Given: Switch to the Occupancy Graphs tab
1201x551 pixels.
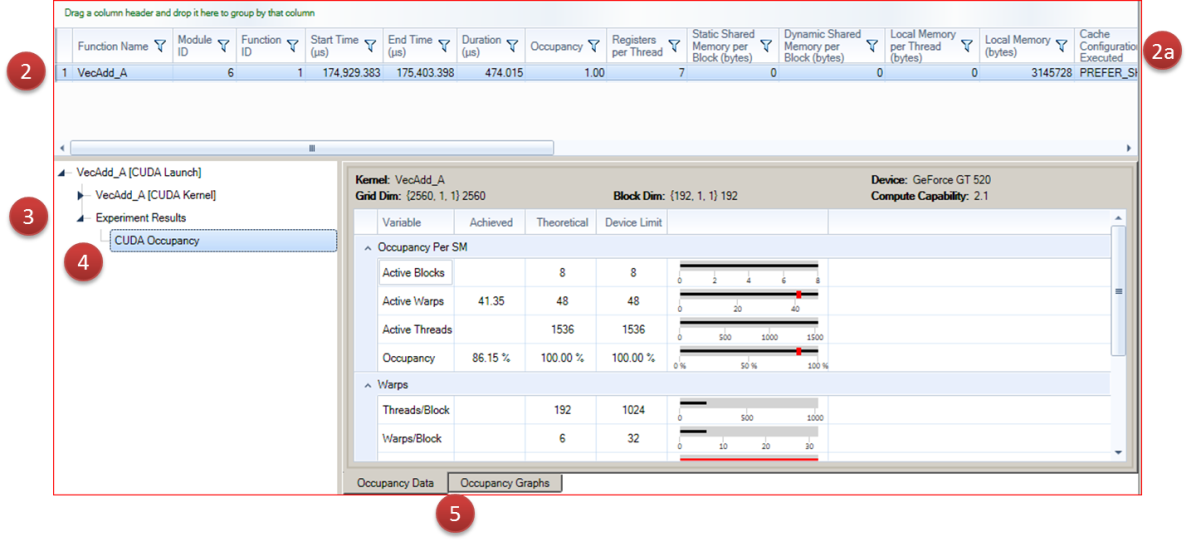Looking at the screenshot, I should 504,483.
